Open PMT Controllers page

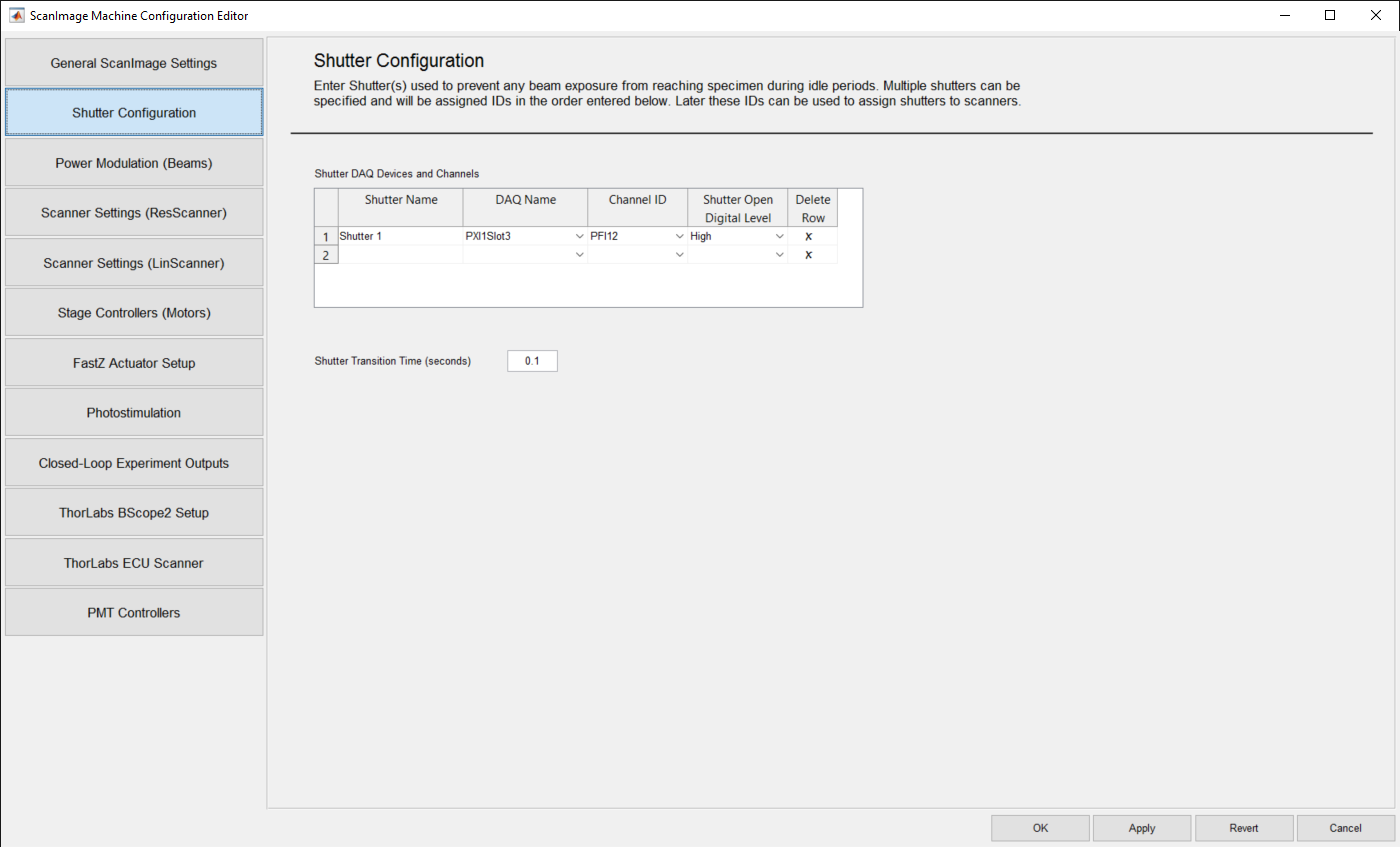[134, 613]
